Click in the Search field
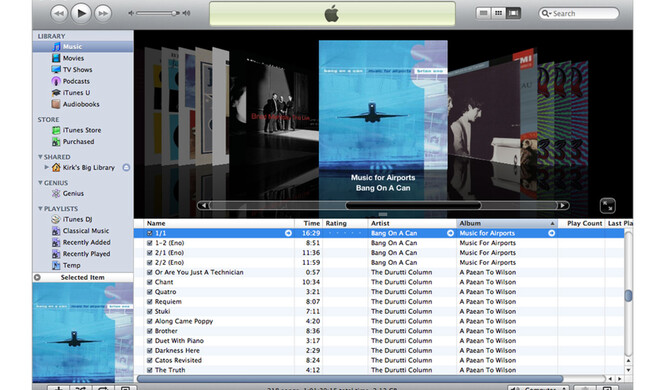Viewport: 660px width, 390px height. coord(579,13)
